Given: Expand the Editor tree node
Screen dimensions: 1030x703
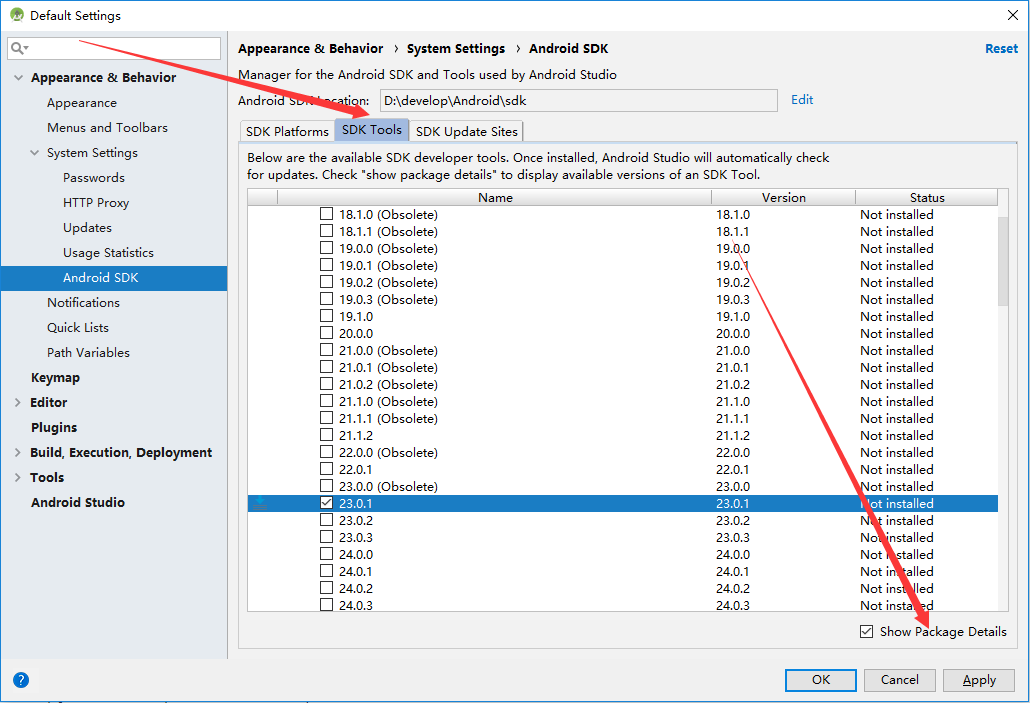Looking at the screenshot, I should pyautogui.click(x=18, y=403).
